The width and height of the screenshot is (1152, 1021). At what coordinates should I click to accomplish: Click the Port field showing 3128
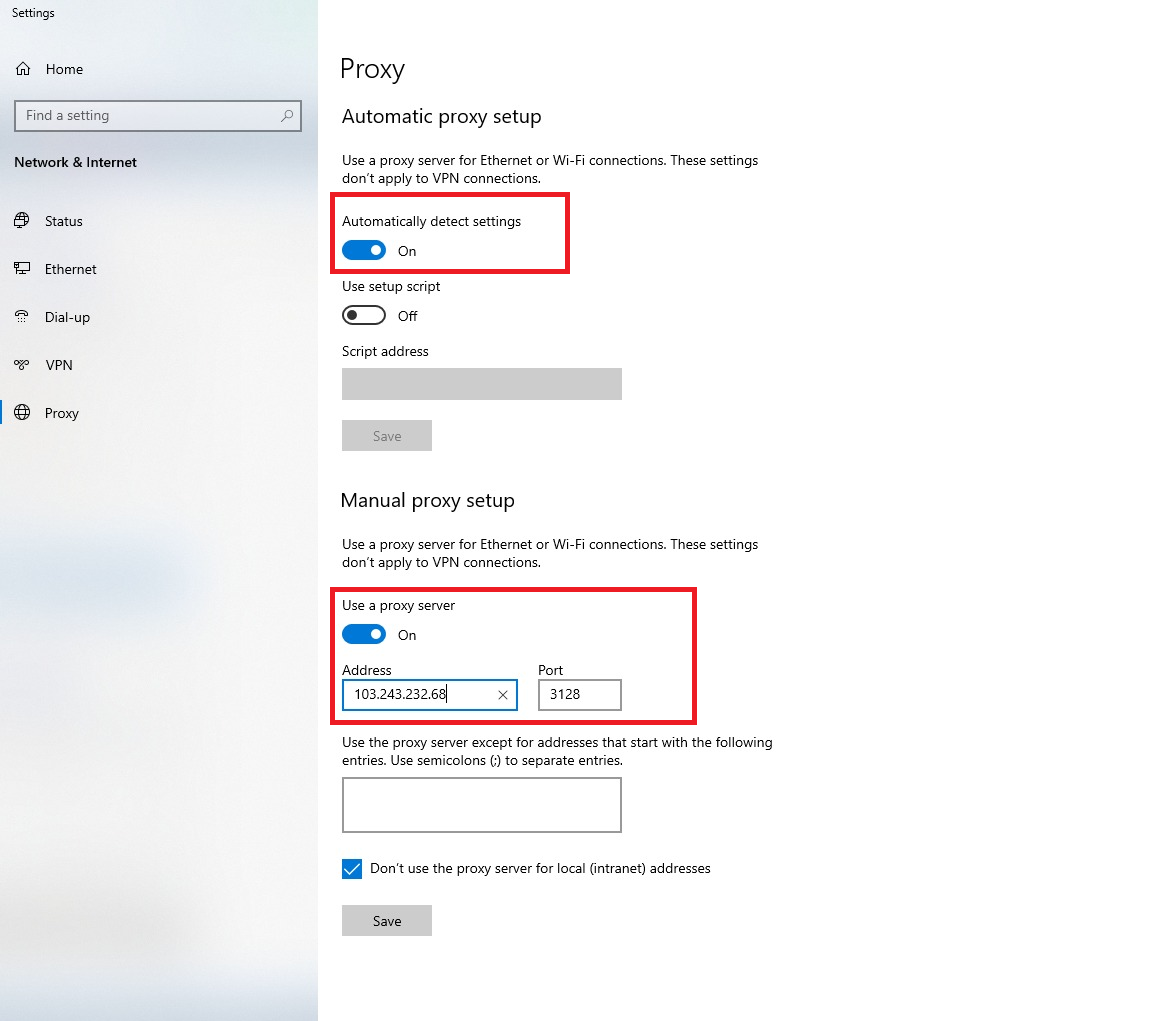tap(580, 695)
